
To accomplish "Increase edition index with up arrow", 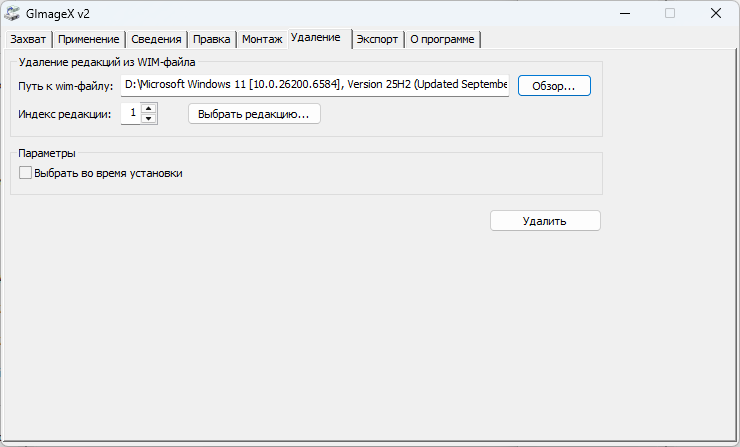I will coord(149,109).
